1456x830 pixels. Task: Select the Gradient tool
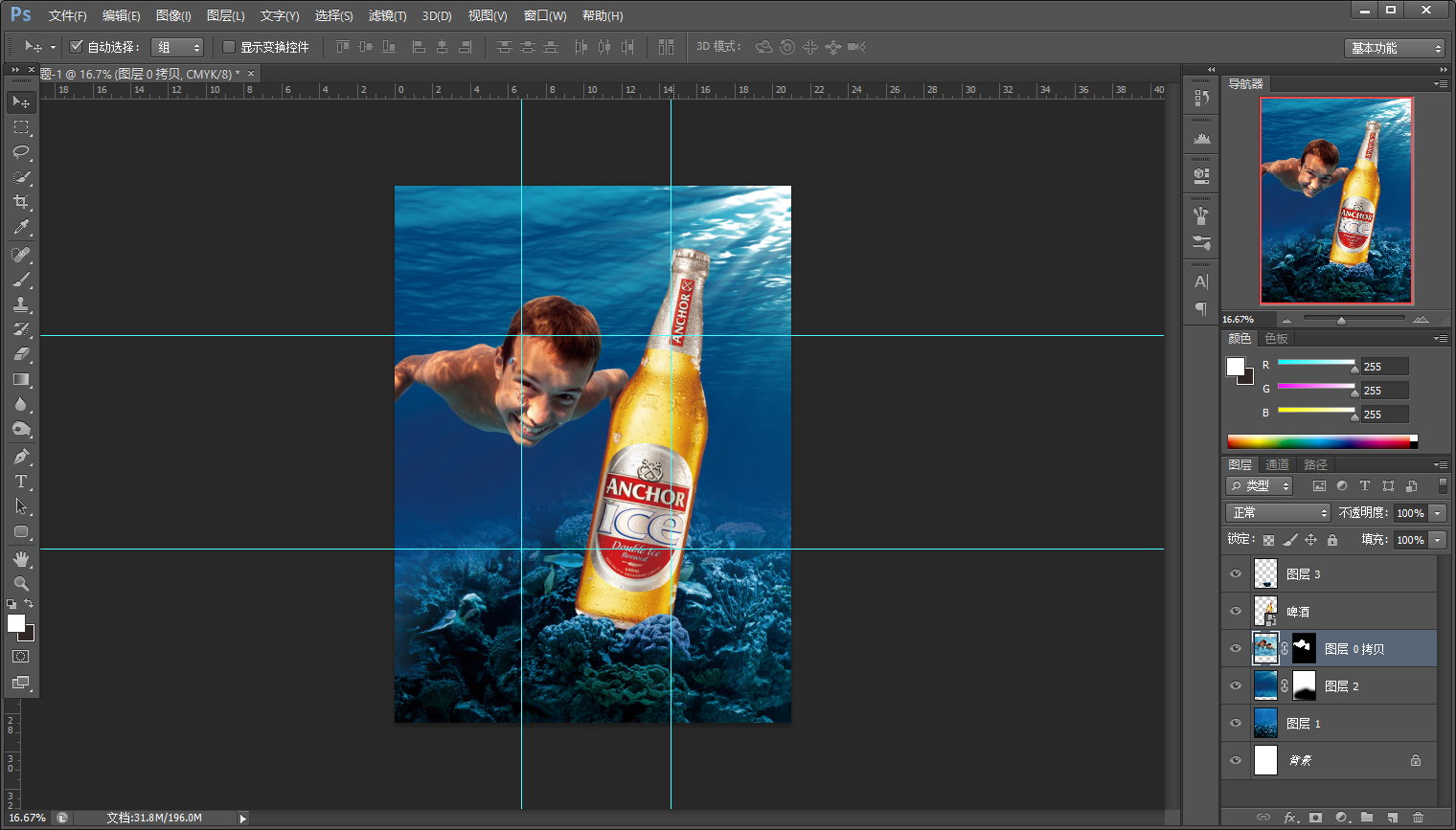click(21, 379)
